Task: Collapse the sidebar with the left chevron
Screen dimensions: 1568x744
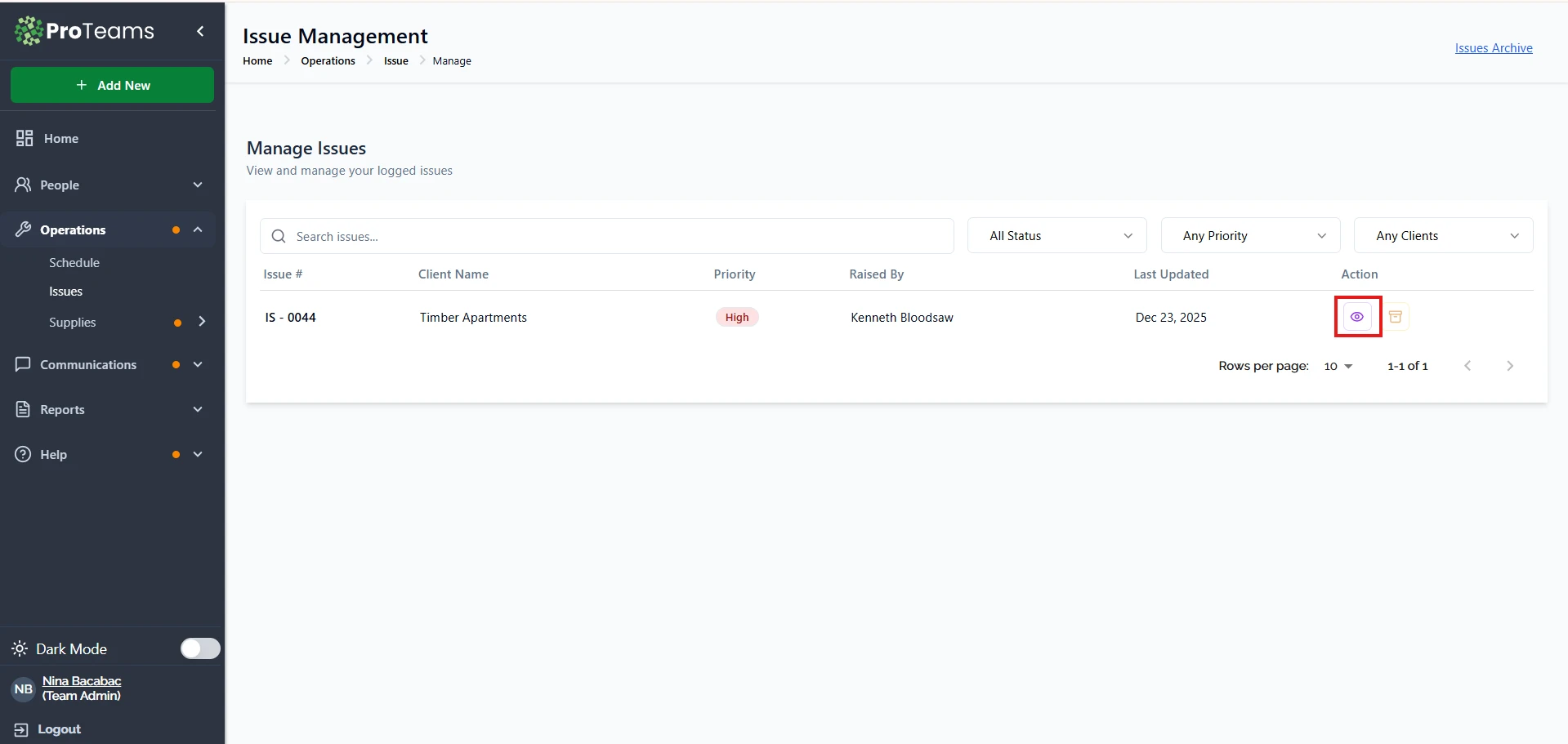Action: point(200,31)
